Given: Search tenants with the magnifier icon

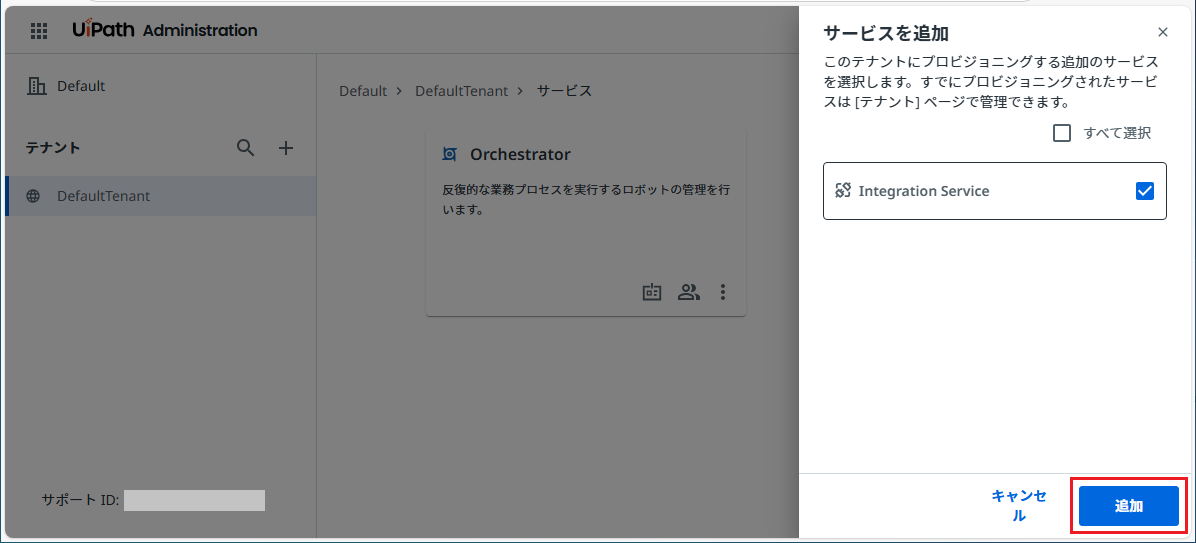Looking at the screenshot, I should [x=246, y=148].
